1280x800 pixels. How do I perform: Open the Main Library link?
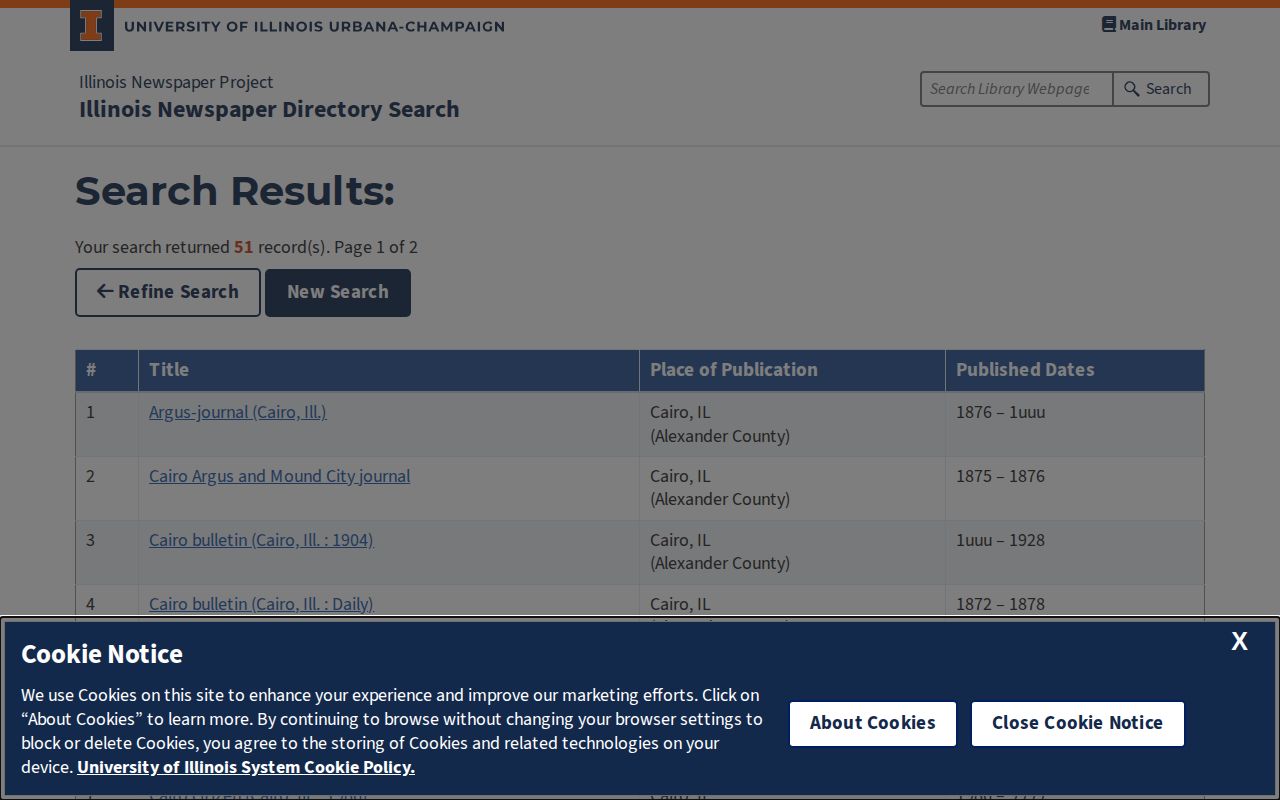(x=1154, y=25)
